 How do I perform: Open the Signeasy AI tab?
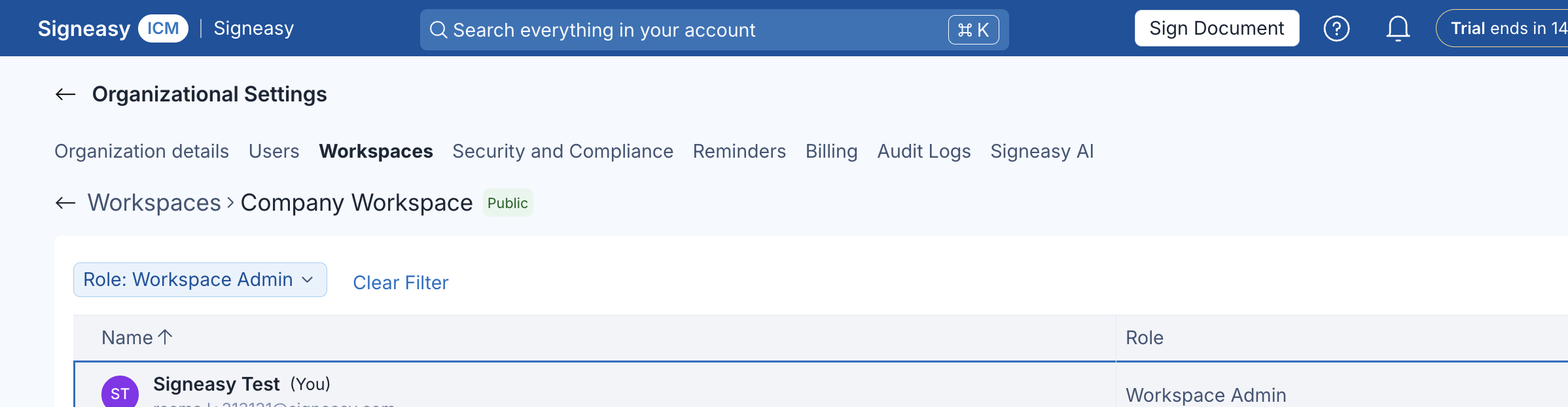point(1042,151)
